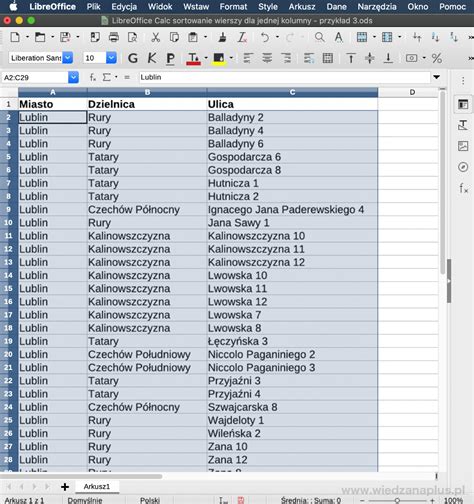The image size is (474, 504).
Task: Toggle italic K formatting button
Action: tap(152, 58)
